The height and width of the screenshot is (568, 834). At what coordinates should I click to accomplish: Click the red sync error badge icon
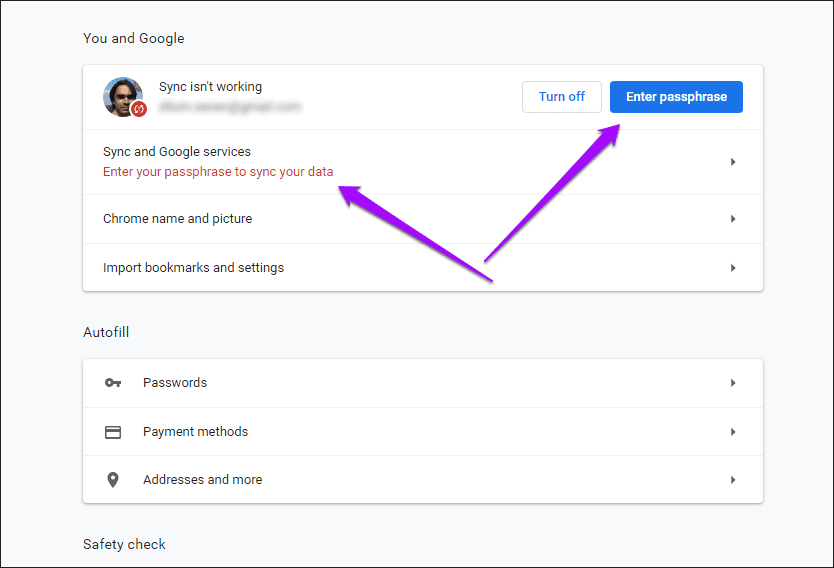click(139, 109)
